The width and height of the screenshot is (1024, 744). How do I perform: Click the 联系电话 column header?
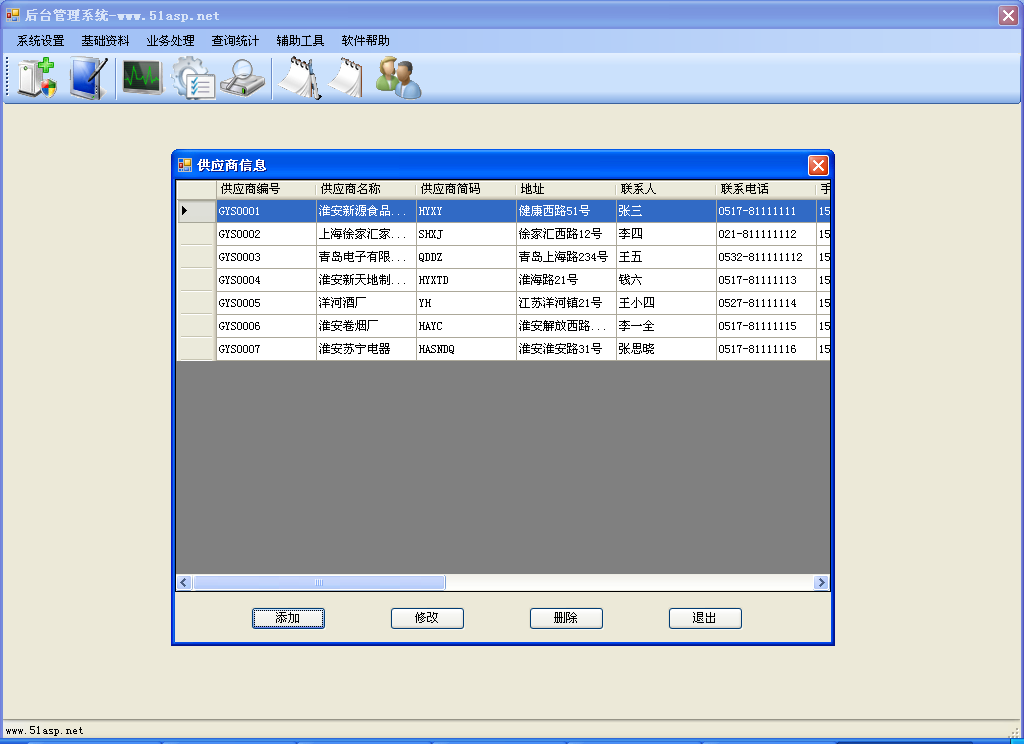pos(766,189)
